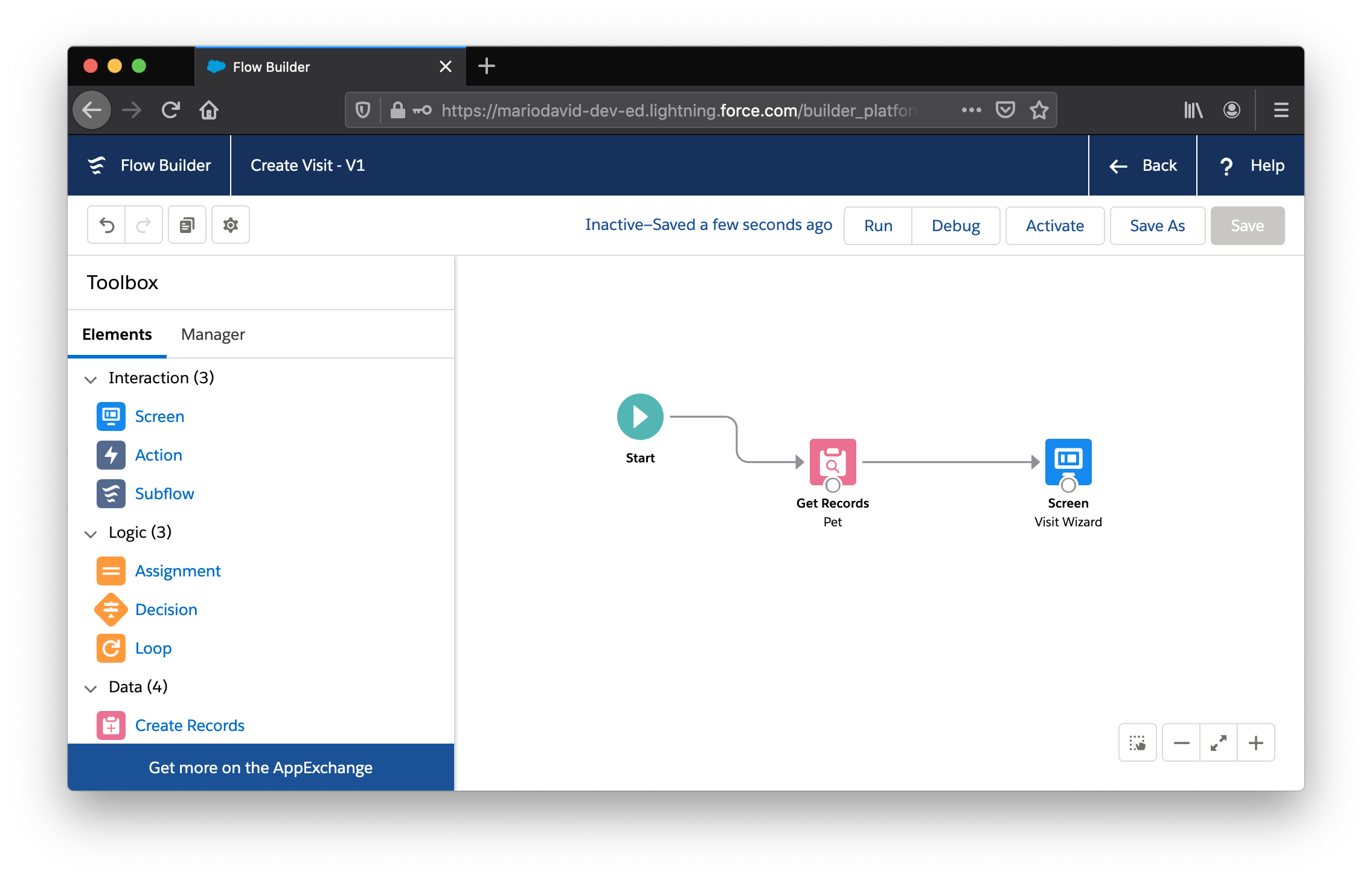Zoom out canvas with minus button

point(1181,742)
